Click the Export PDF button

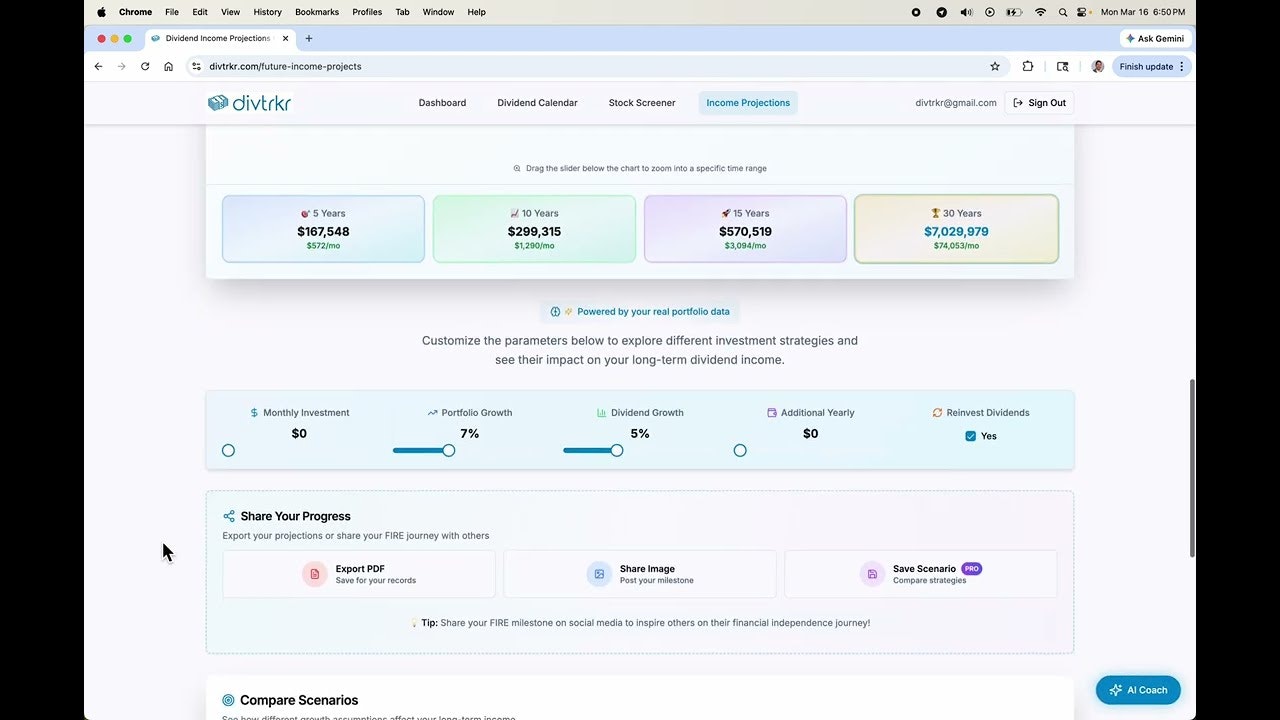[x=359, y=574]
